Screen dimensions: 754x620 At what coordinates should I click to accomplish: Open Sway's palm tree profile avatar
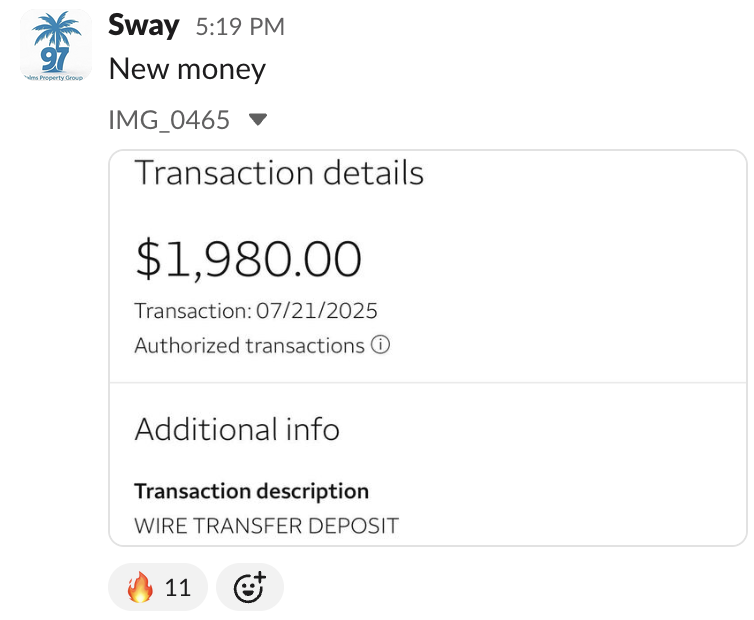pos(56,46)
